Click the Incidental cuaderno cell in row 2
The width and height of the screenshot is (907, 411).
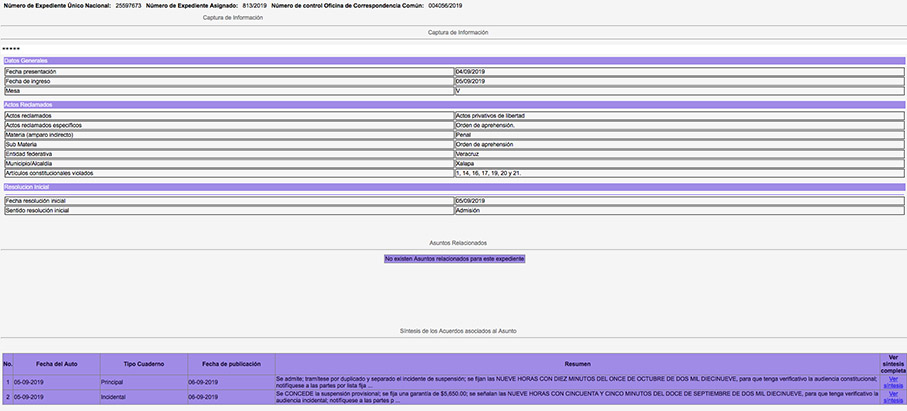[x=113, y=397]
